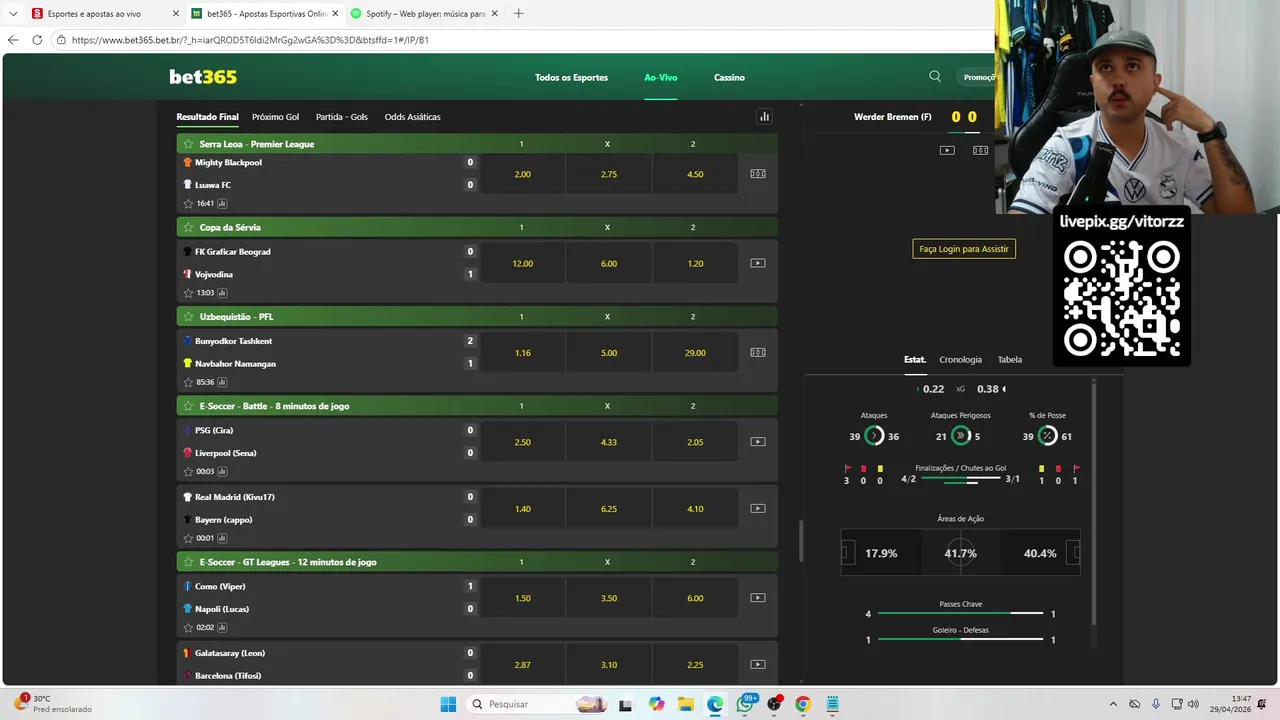The image size is (1280, 720).
Task: Open the stats chart icon beside Odds Asiáticas
Action: click(x=765, y=117)
